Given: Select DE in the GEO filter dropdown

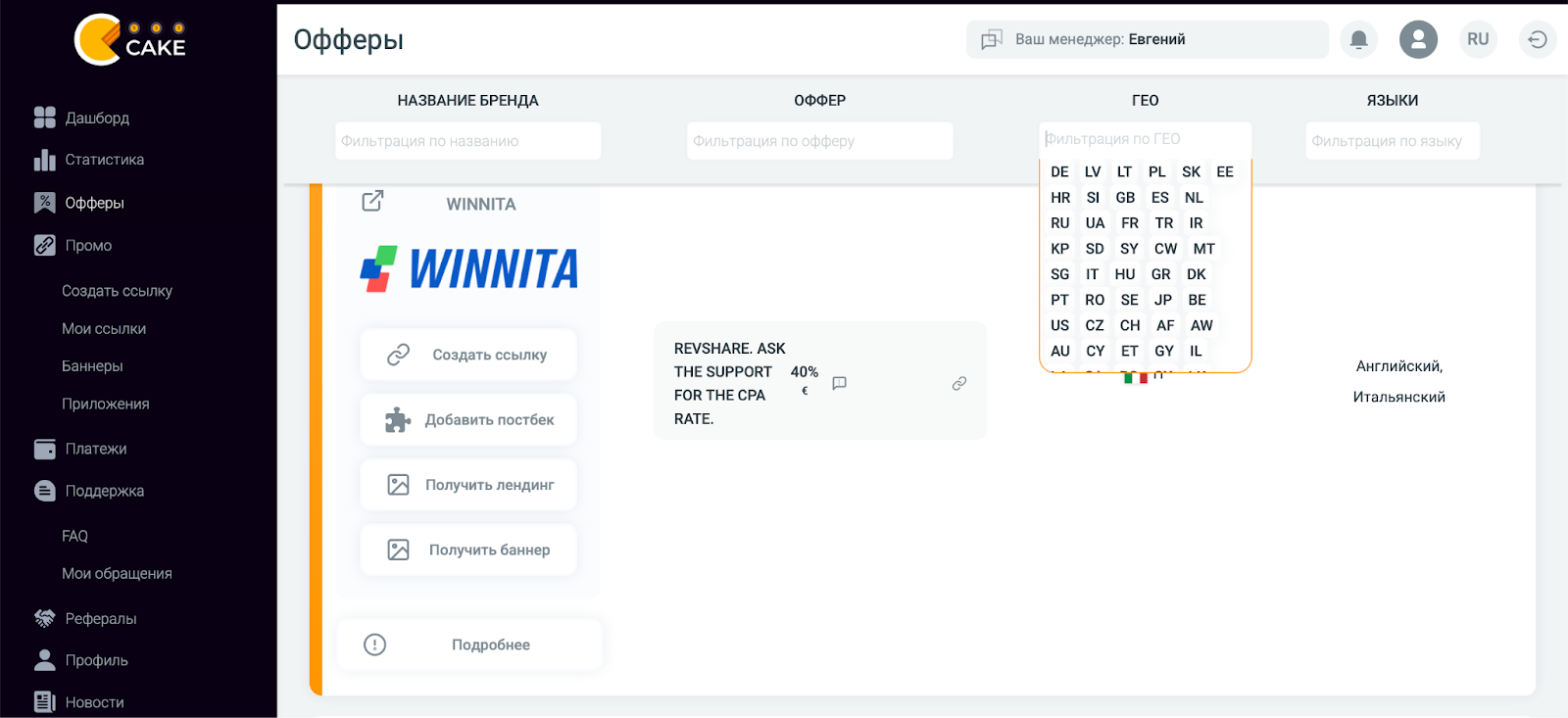Looking at the screenshot, I should [x=1059, y=171].
